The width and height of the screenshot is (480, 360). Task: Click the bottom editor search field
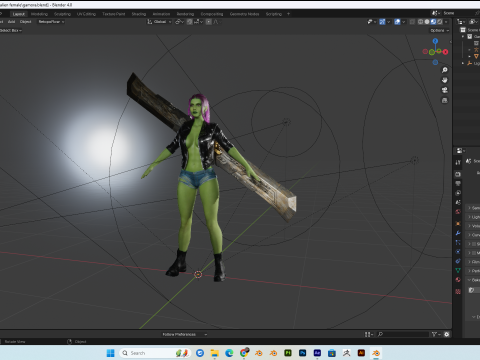pyautogui.click(x=403, y=334)
